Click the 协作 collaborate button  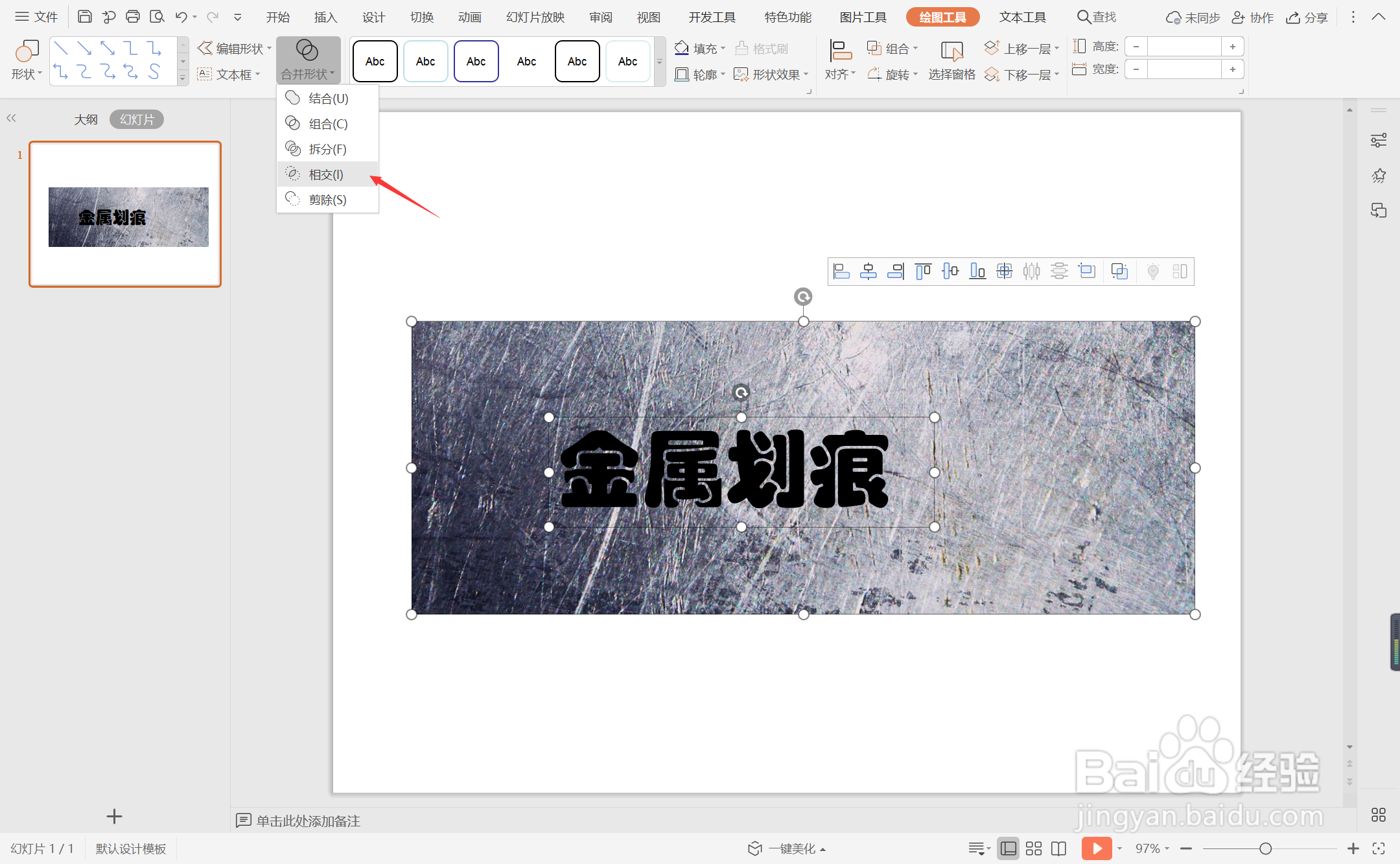click(1252, 18)
